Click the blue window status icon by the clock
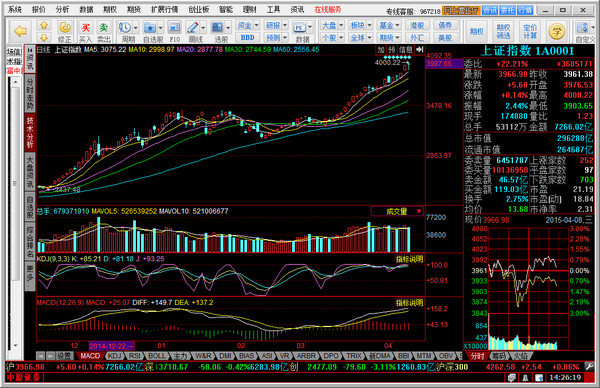Image resolution: width=600 pixels, height=388 pixels. [539, 378]
